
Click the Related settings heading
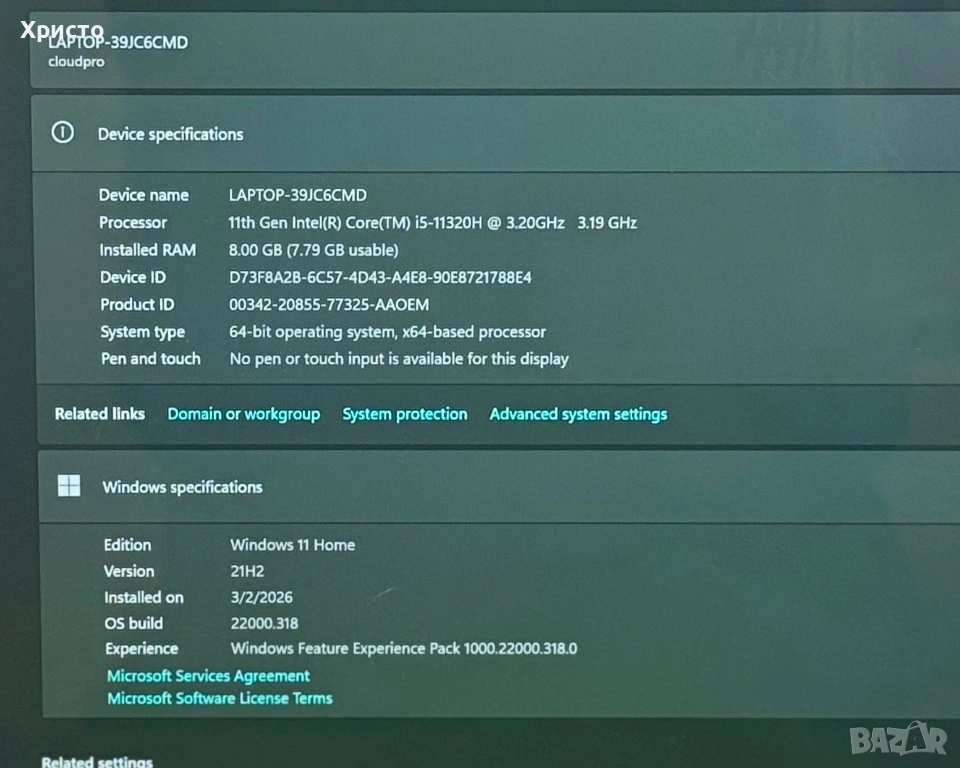tap(96, 762)
